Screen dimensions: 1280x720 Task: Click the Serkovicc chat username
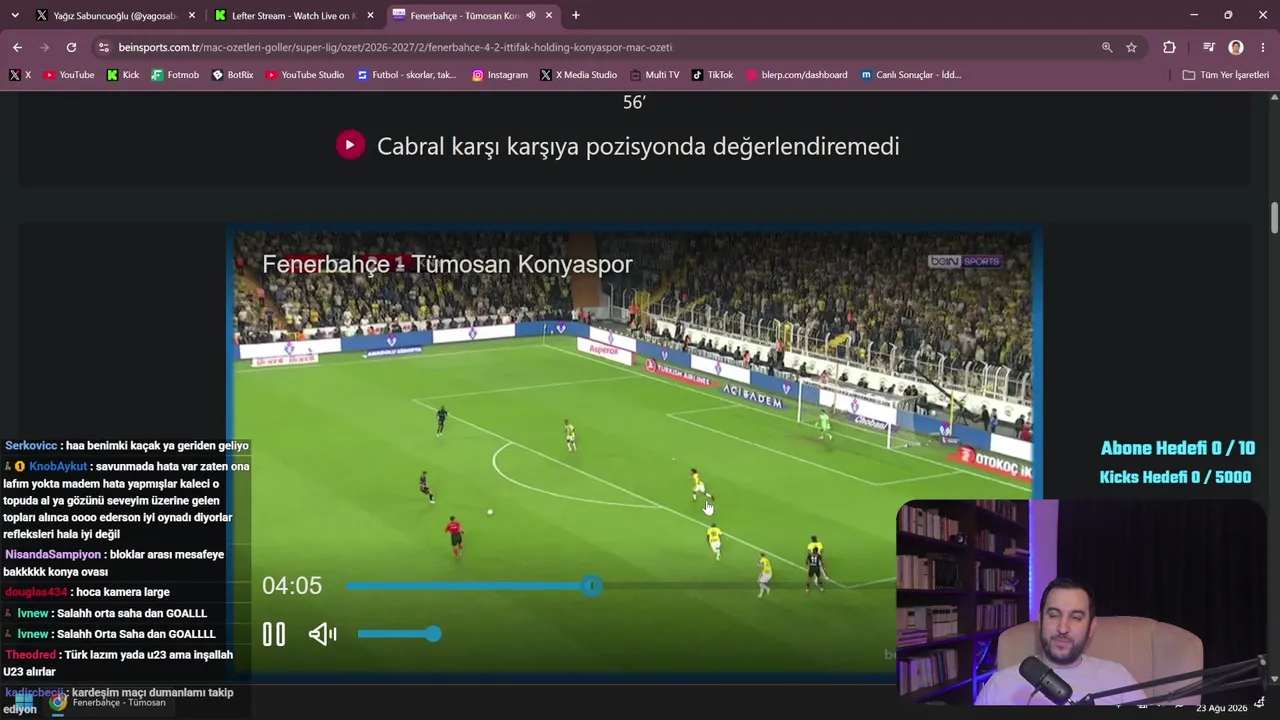(31, 446)
